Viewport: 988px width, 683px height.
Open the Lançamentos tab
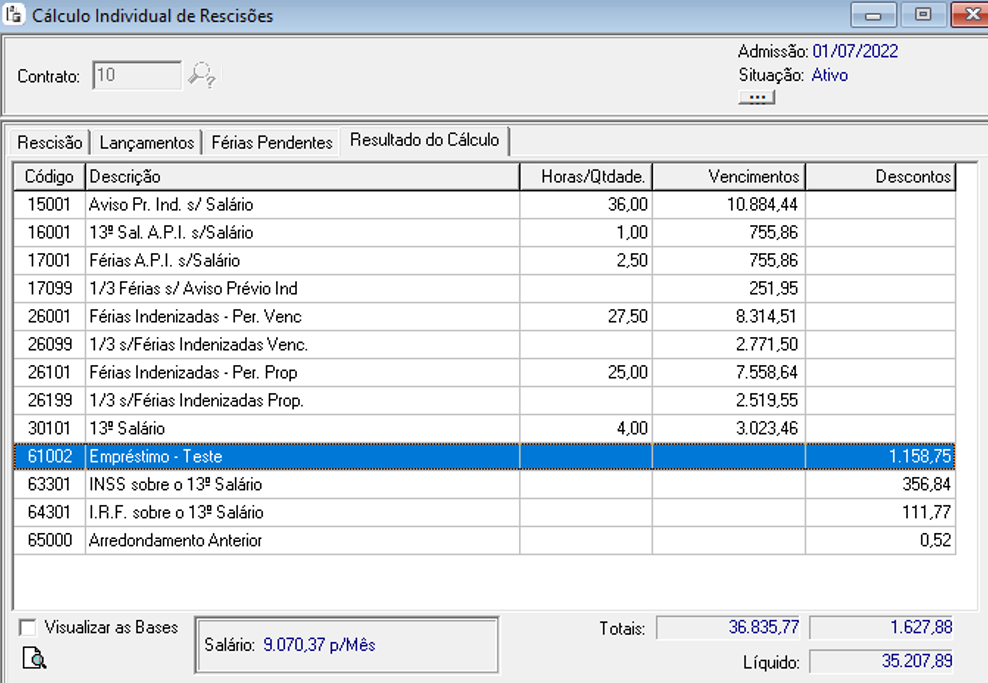[x=147, y=142]
